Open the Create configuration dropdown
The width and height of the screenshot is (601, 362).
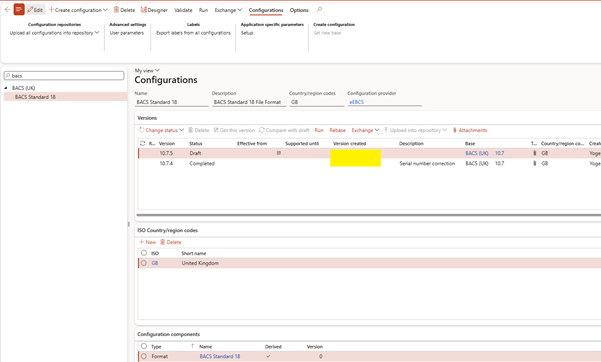pyautogui.click(x=78, y=10)
